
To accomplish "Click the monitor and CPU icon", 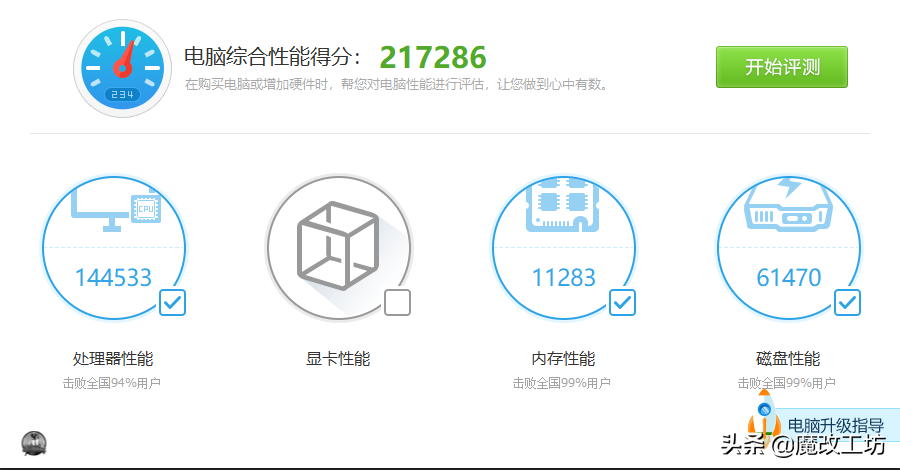I will click(115, 210).
